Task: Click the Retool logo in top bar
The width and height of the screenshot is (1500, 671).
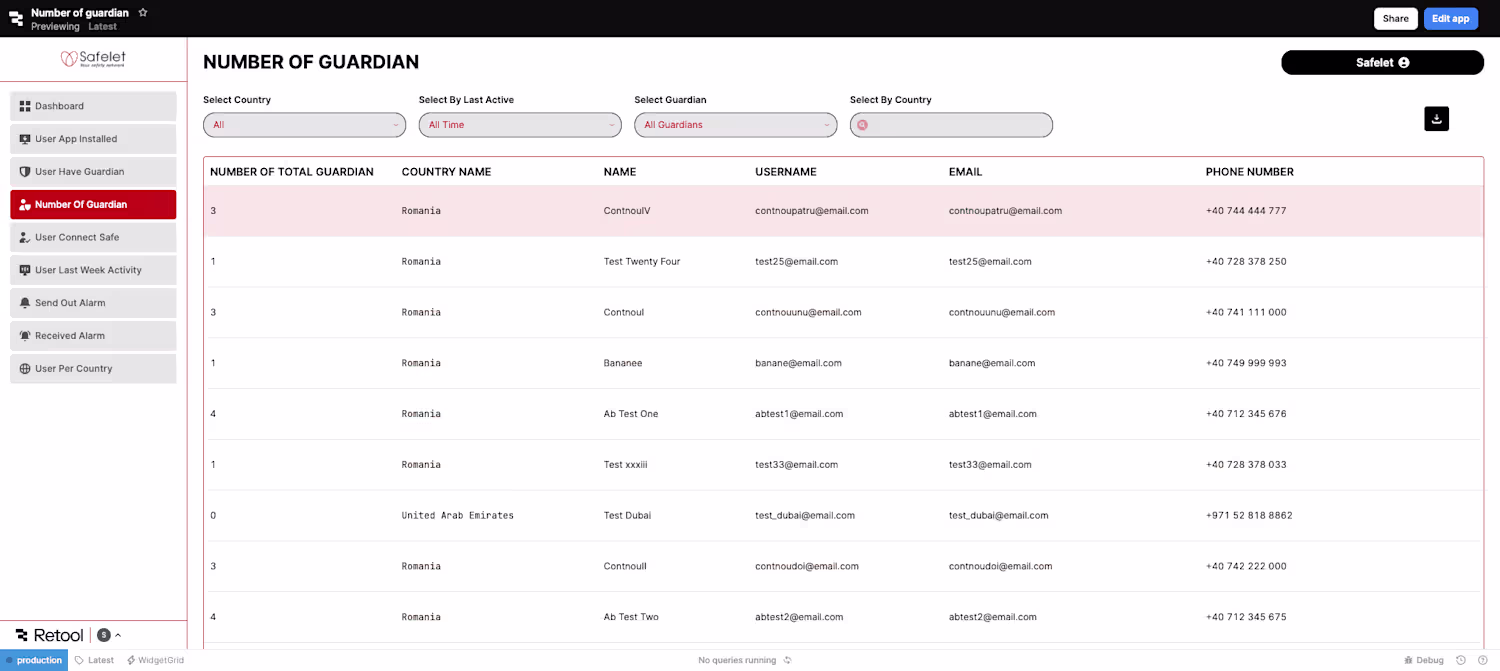Action: 16,19
